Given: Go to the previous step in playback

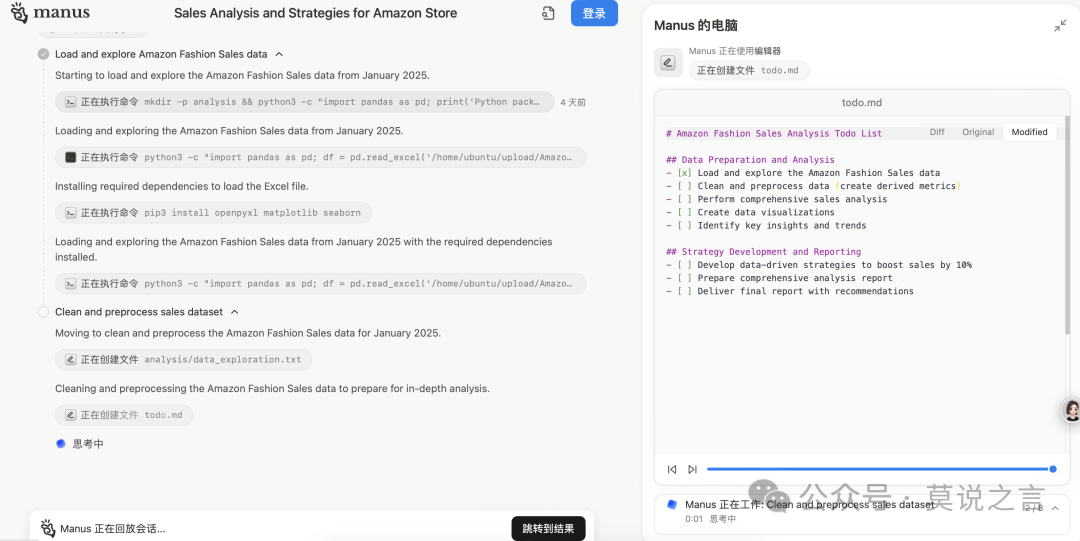Looking at the screenshot, I should 672,469.
